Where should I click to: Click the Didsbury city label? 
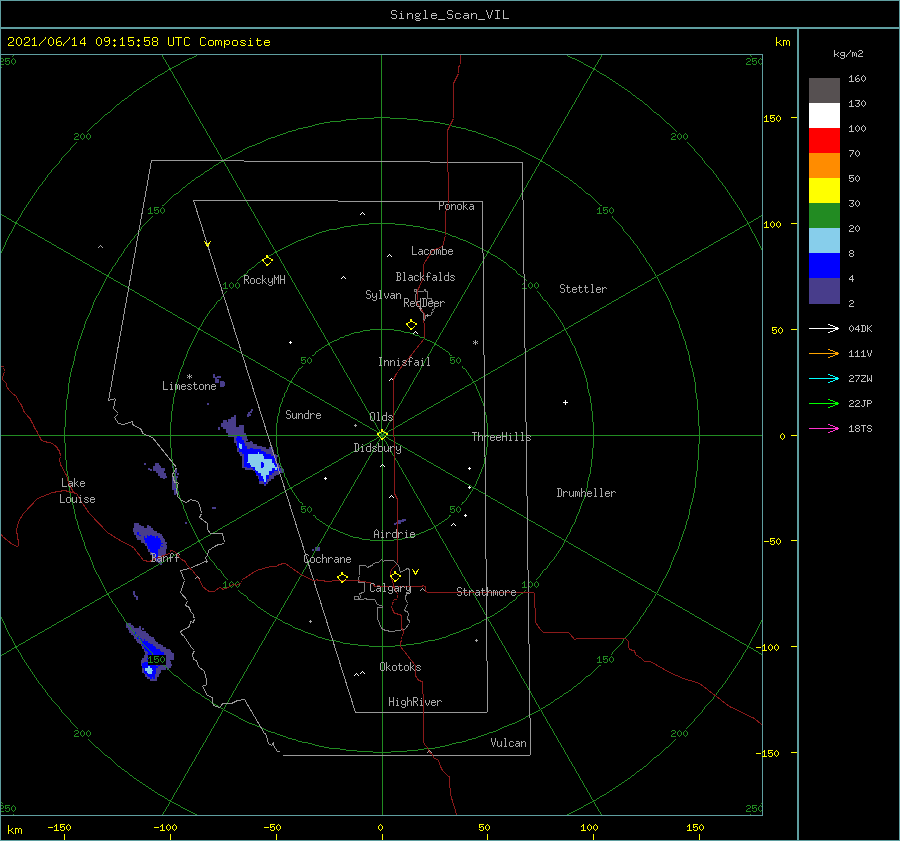point(377,448)
